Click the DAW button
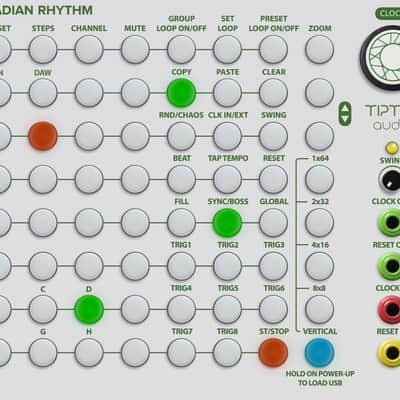This screenshot has width=400, height=400. (43, 93)
